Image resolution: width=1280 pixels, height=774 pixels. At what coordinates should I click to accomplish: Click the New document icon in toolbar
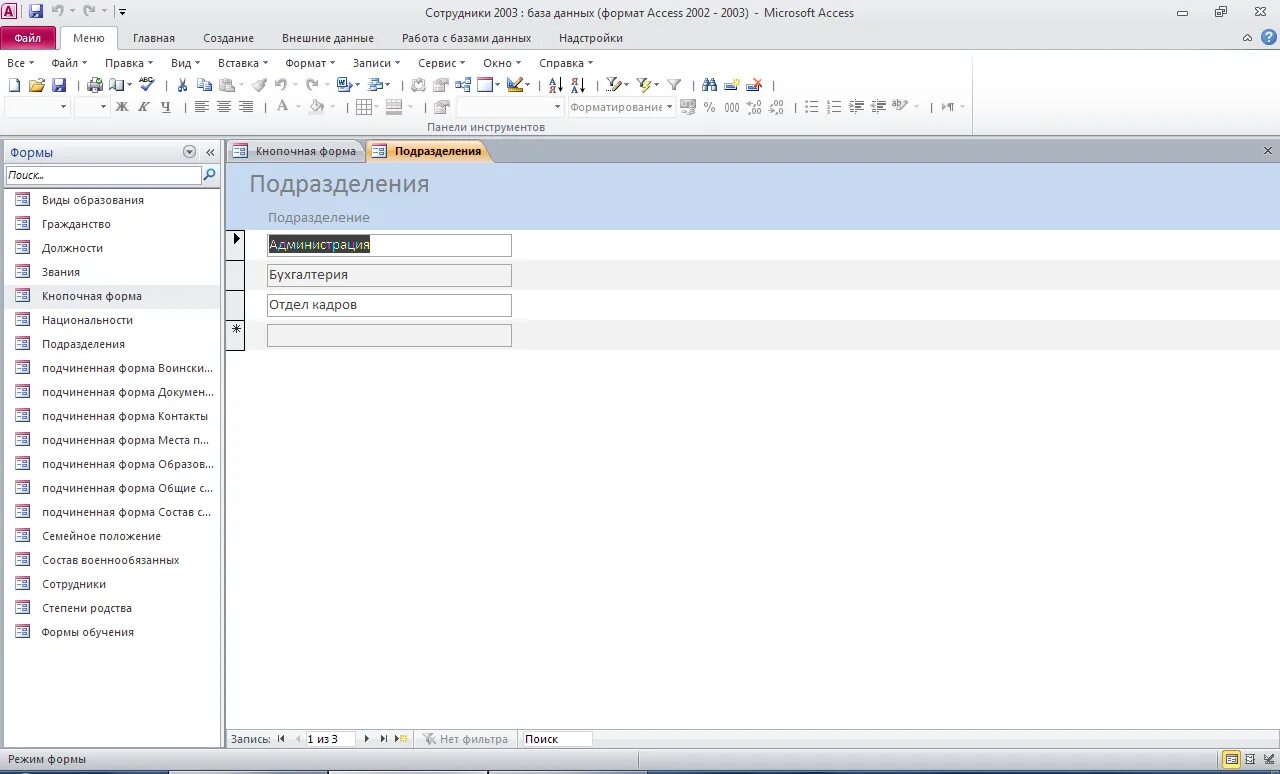[14, 85]
